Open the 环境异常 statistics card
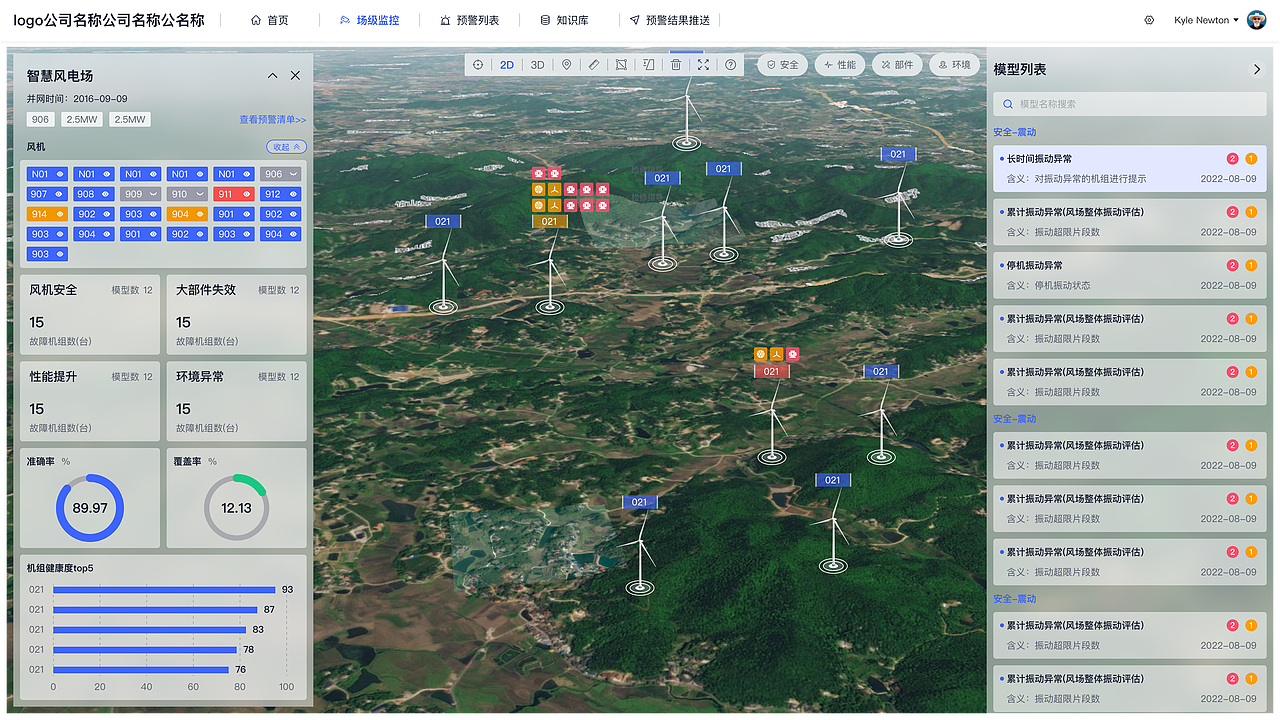1280x720 pixels. (x=236, y=402)
